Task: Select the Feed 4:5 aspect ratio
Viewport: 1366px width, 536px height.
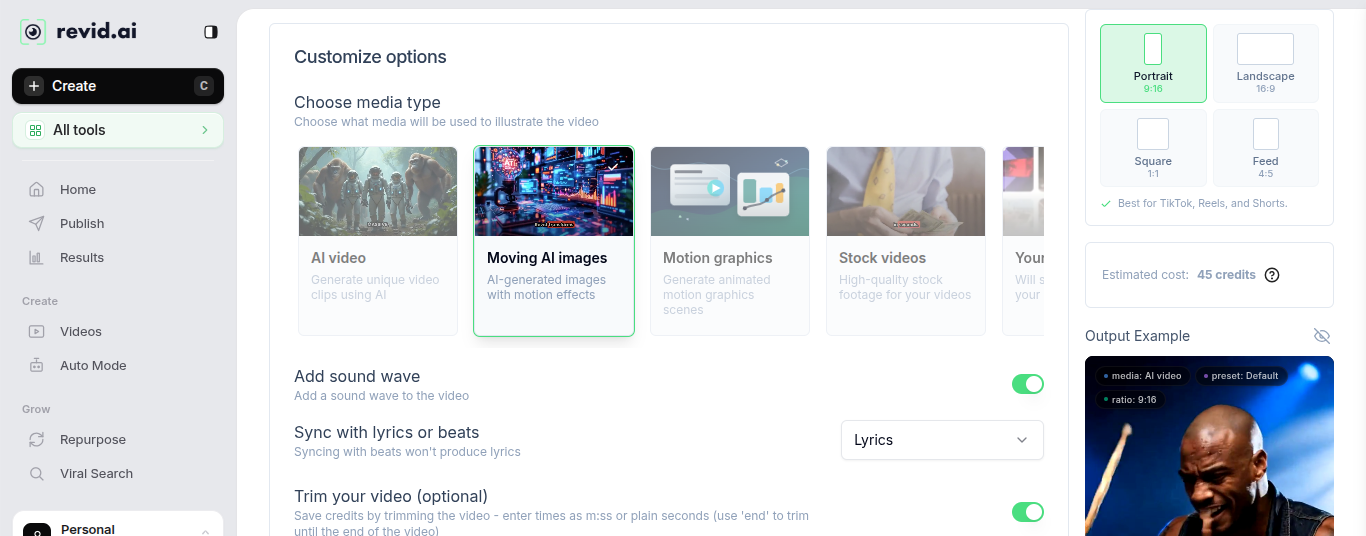Action: 1265,148
